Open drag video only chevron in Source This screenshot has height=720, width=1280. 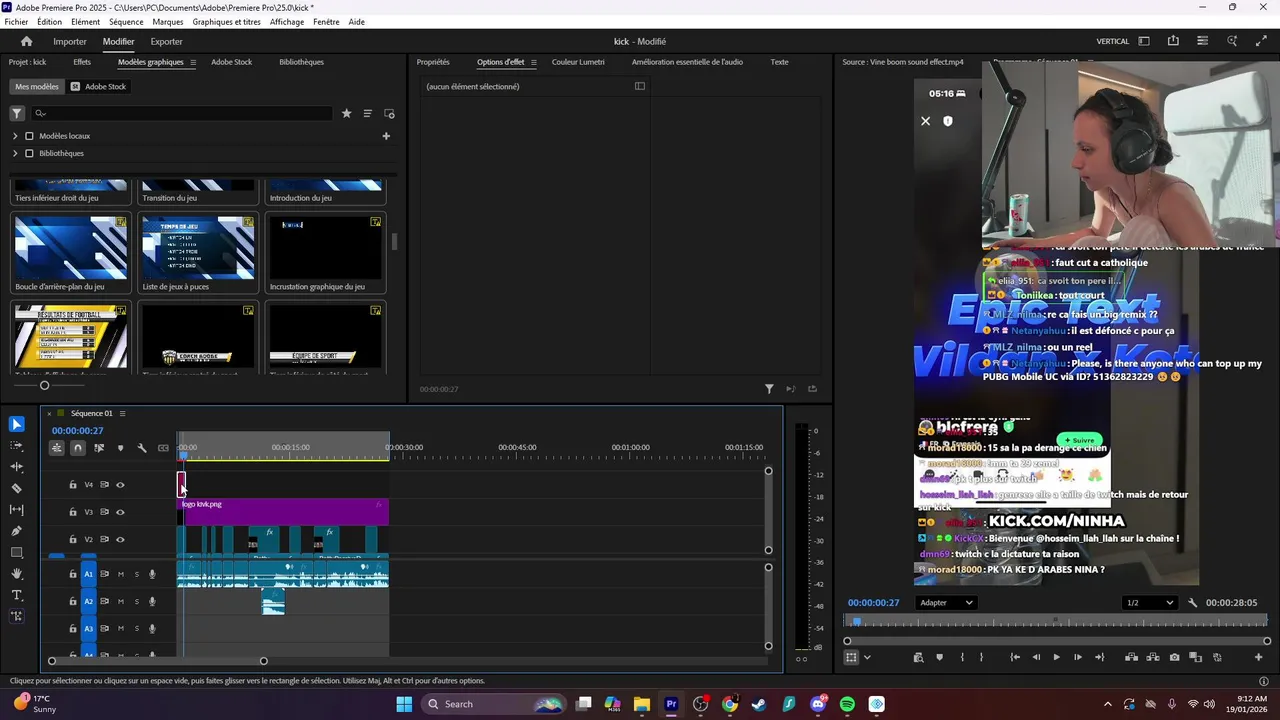(x=867, y=657)
